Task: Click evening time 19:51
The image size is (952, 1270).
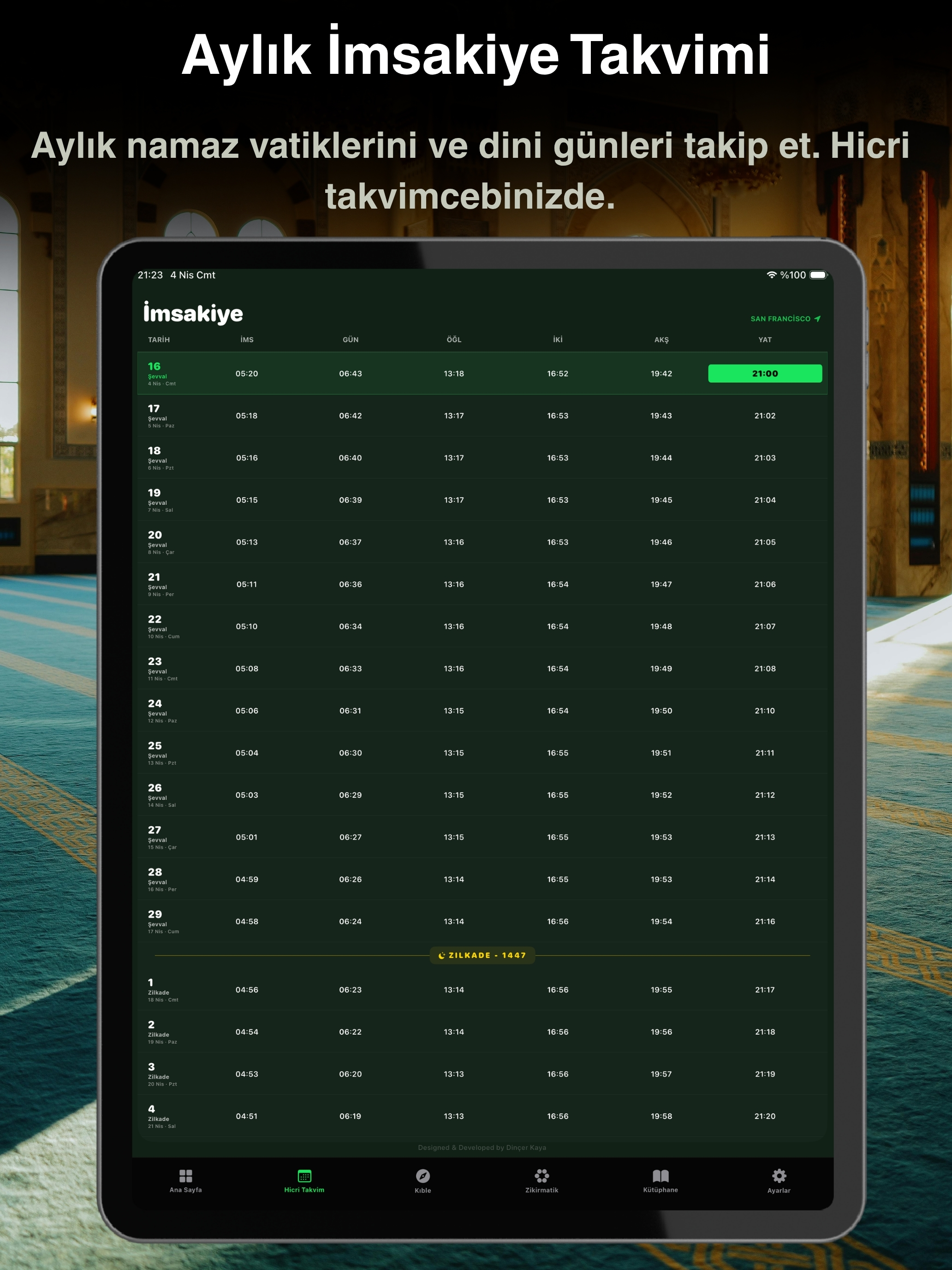Action: [x=661, y=753]
